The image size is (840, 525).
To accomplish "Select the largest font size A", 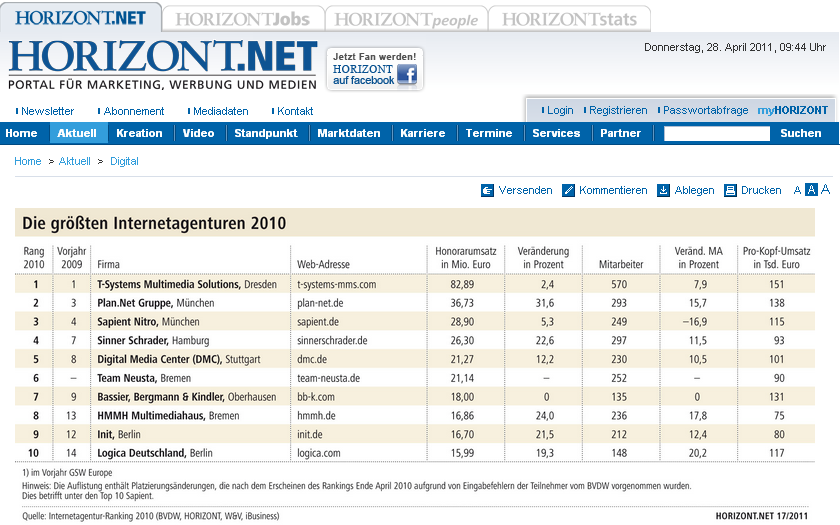I will (x=826, y=189).
